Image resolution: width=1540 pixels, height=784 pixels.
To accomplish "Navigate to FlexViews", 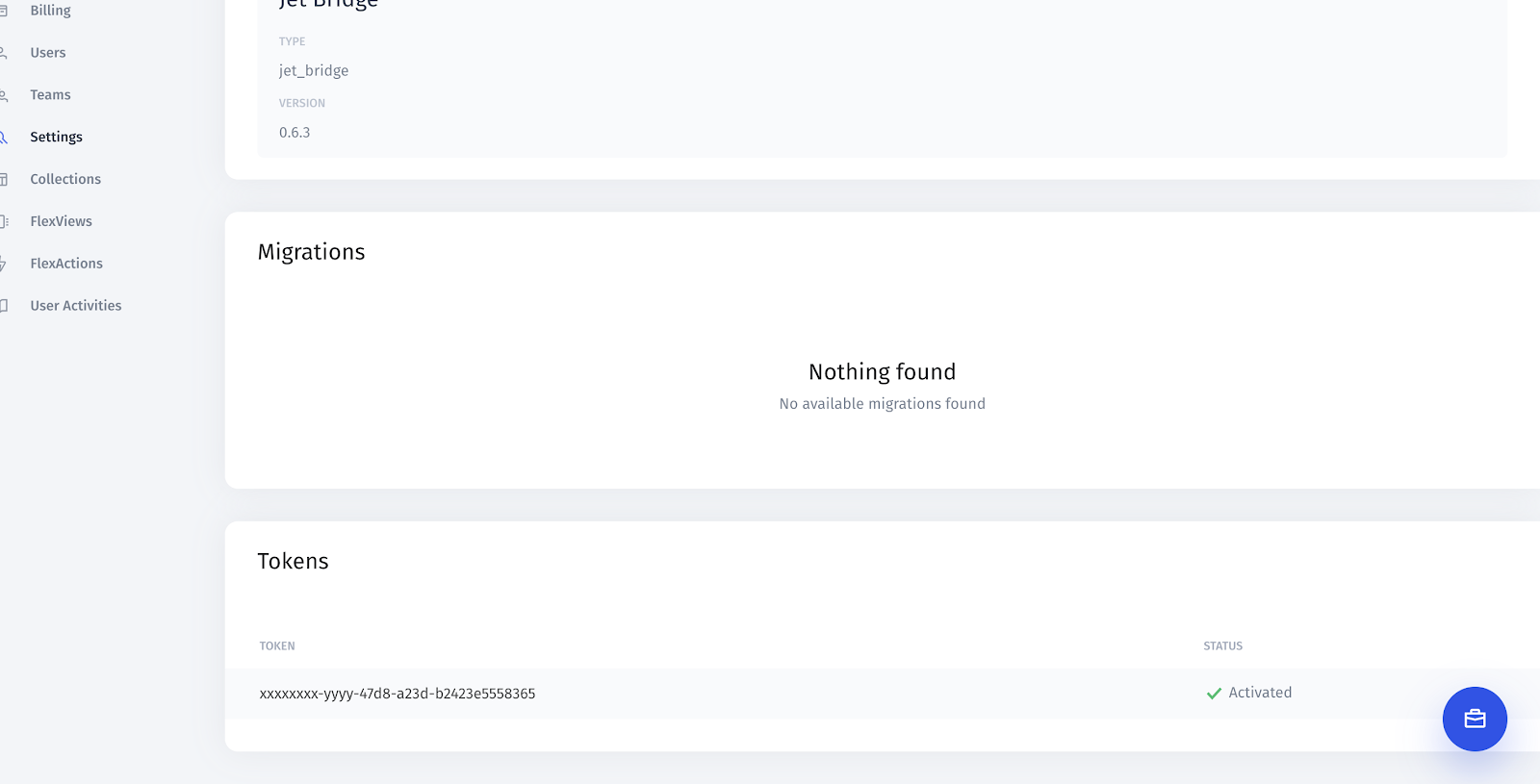I will click(x=61, y=221).
